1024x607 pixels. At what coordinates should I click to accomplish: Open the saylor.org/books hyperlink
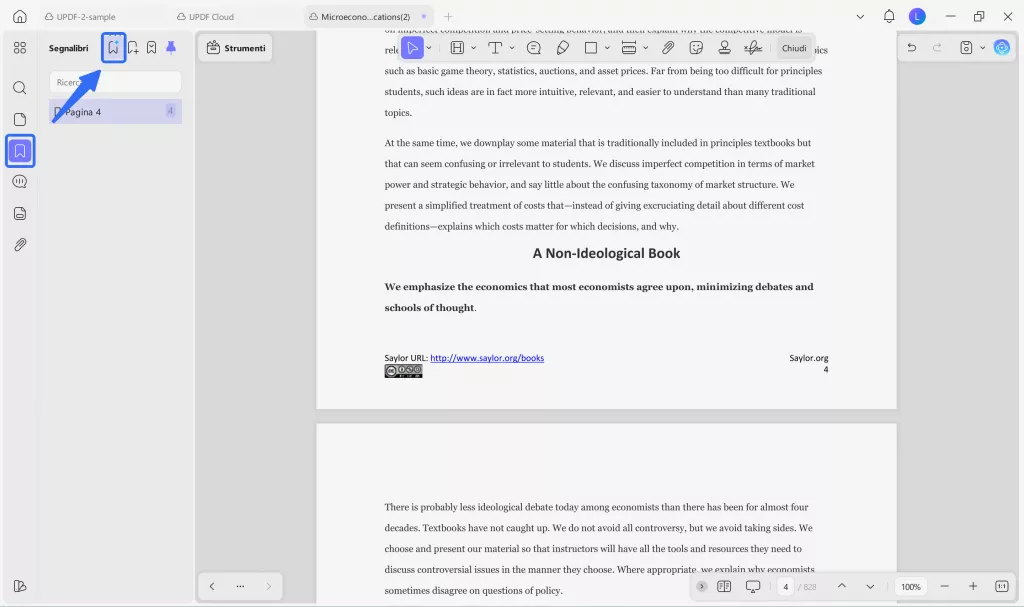487,358
